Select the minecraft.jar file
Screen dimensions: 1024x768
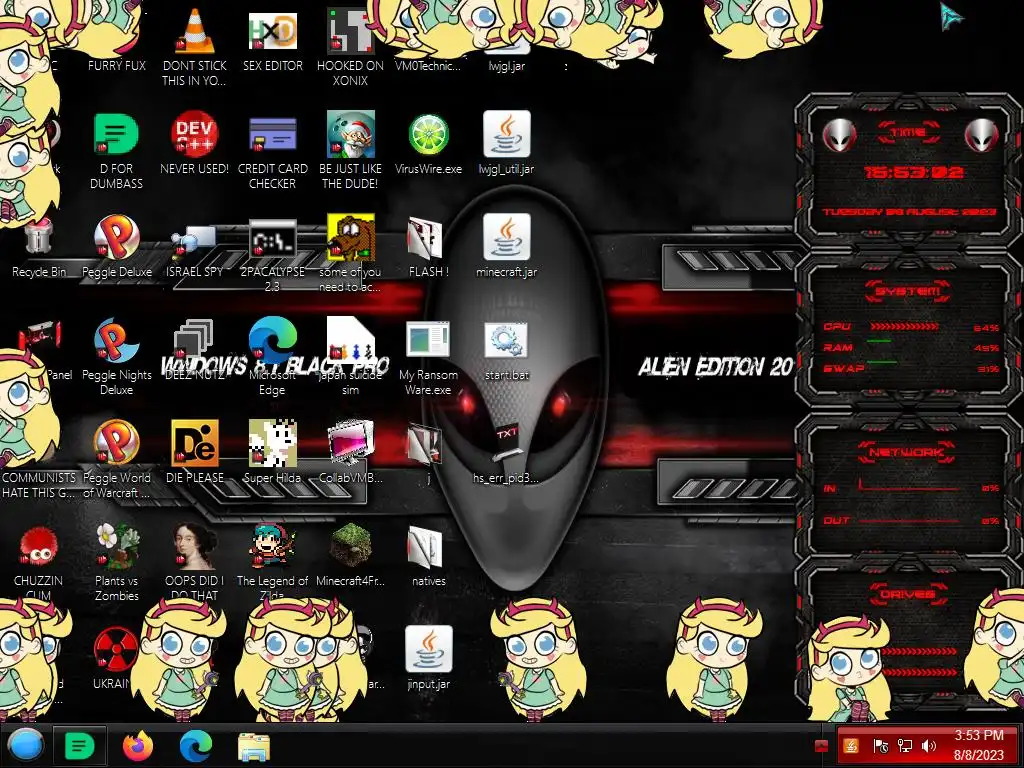tap(506, 237)
